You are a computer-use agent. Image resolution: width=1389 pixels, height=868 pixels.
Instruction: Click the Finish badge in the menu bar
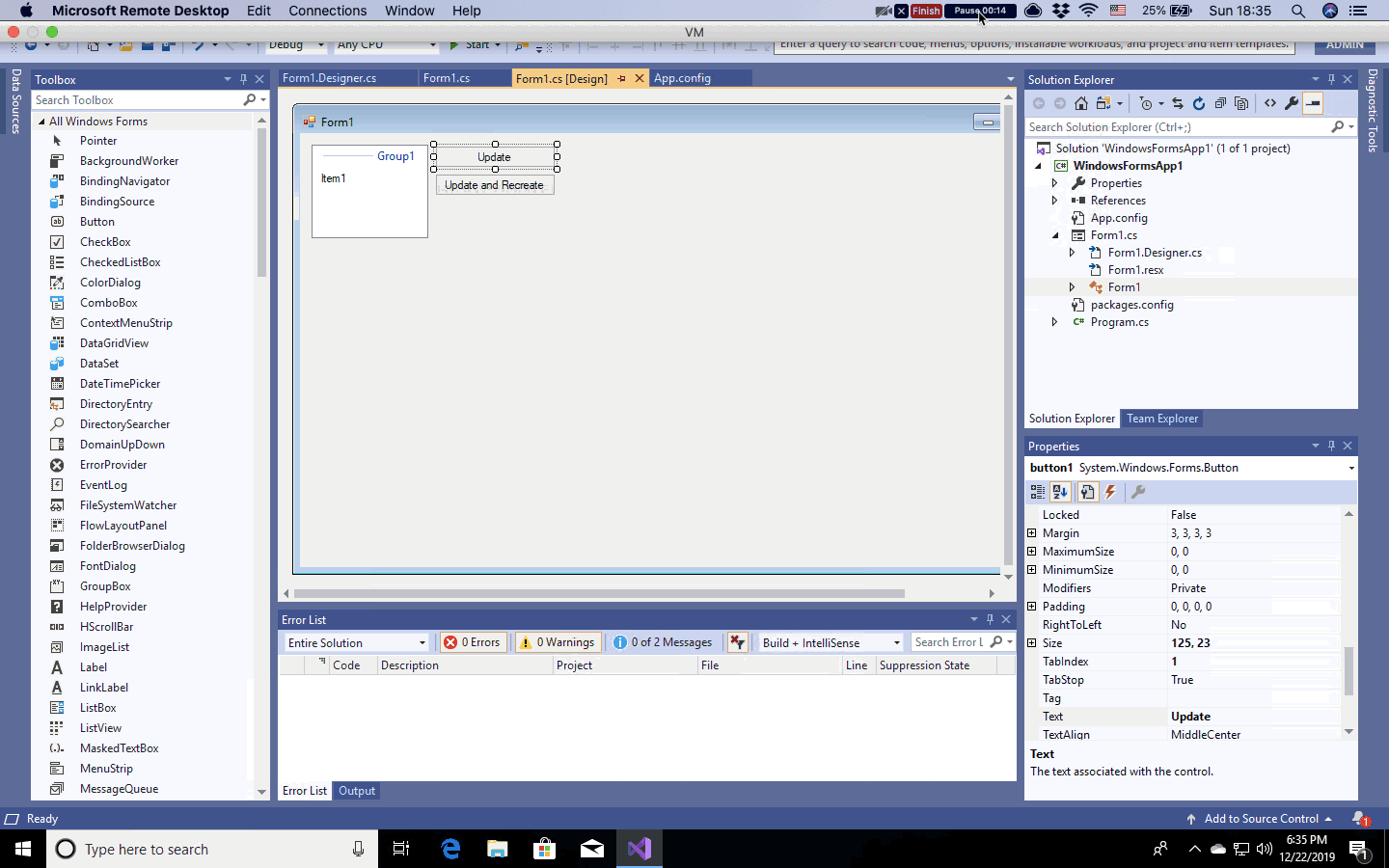pyautogui.click(x=925, y=11)
